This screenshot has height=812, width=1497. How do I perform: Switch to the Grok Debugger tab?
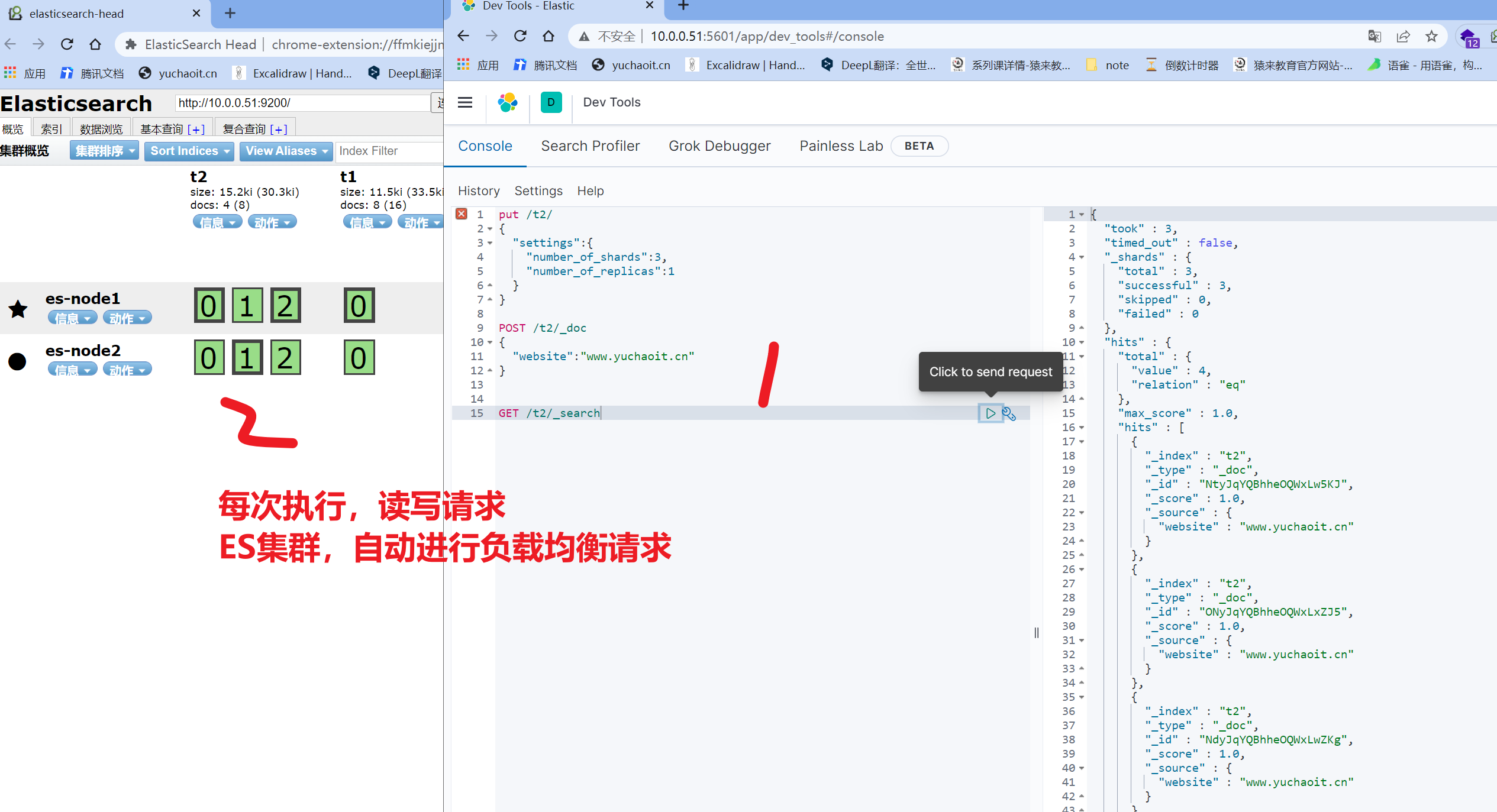tap(720, 146)
